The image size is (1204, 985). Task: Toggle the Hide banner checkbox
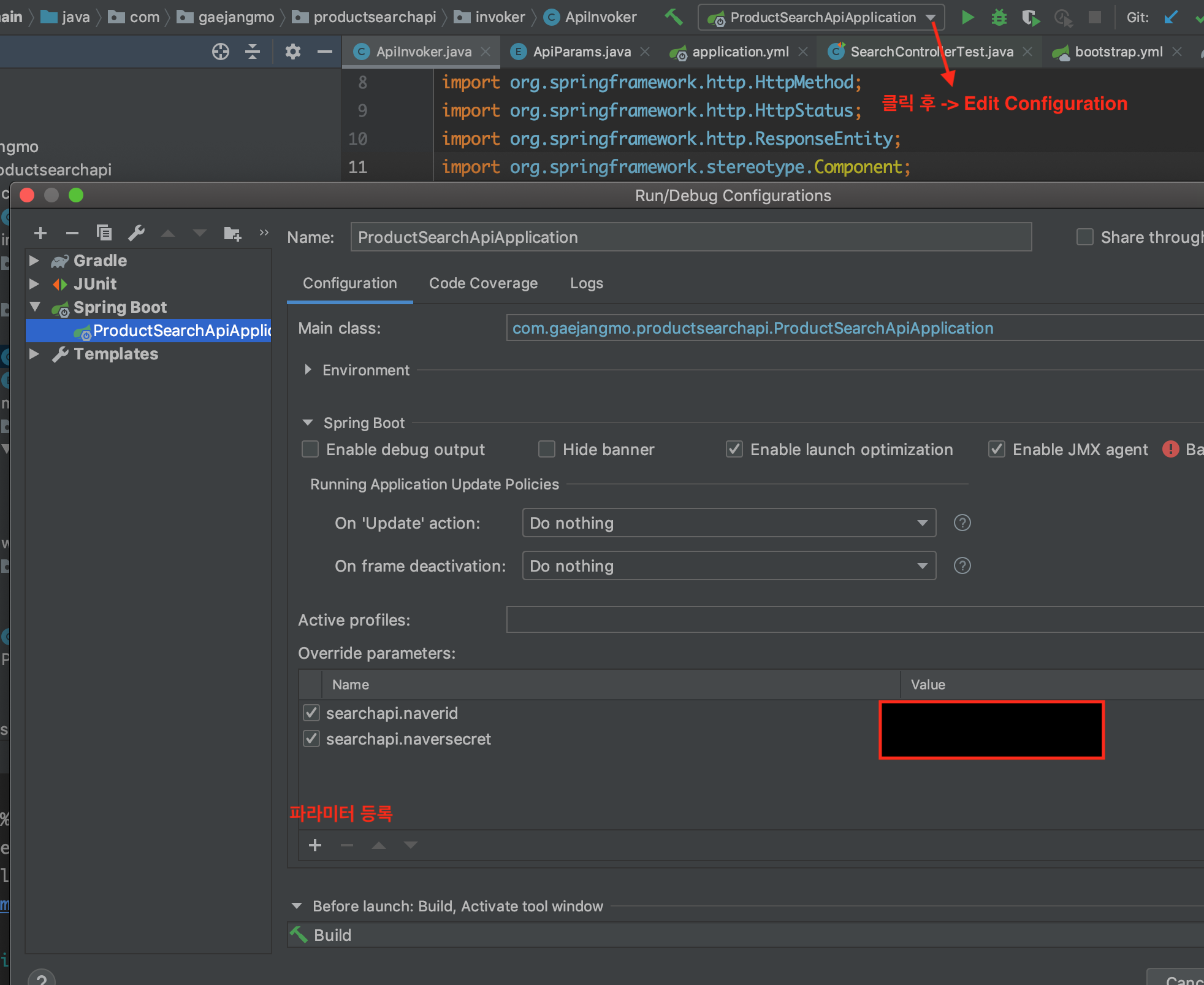click(x=546, y=450)
